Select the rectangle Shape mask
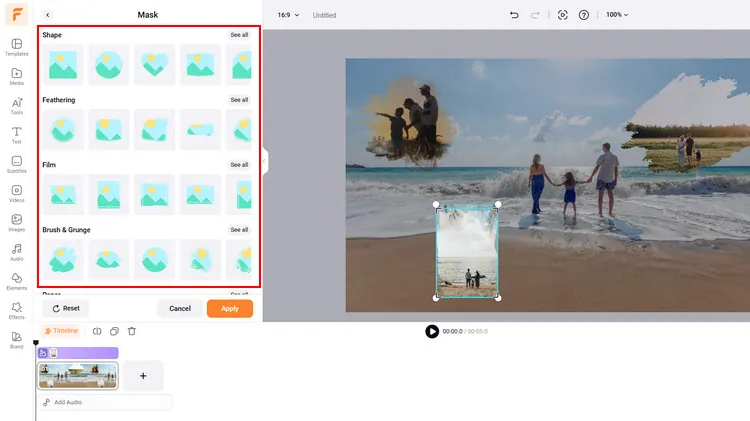Viewport: 750px width, 421px height. pyautogui.click(x=63, y=65)
